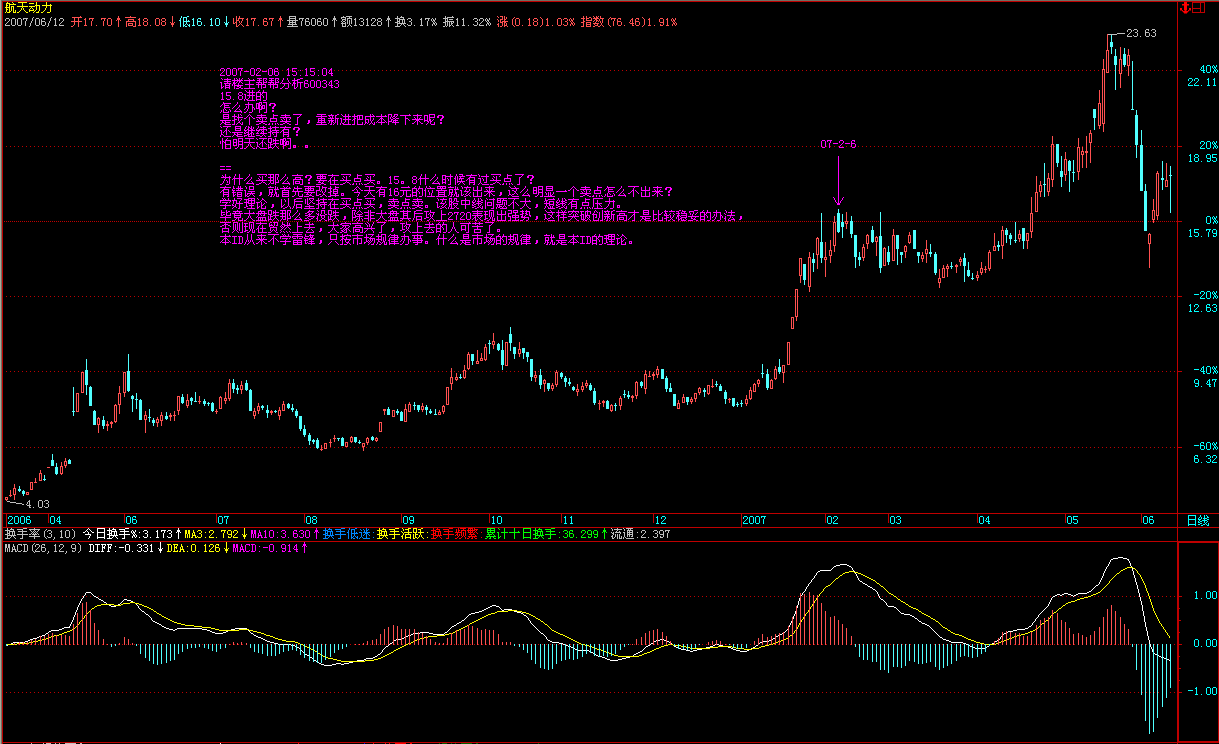1219x744 pixels.
Task: Click the red anchor icon at top right
Action: pyautogui.click(x=1186, y=7)
